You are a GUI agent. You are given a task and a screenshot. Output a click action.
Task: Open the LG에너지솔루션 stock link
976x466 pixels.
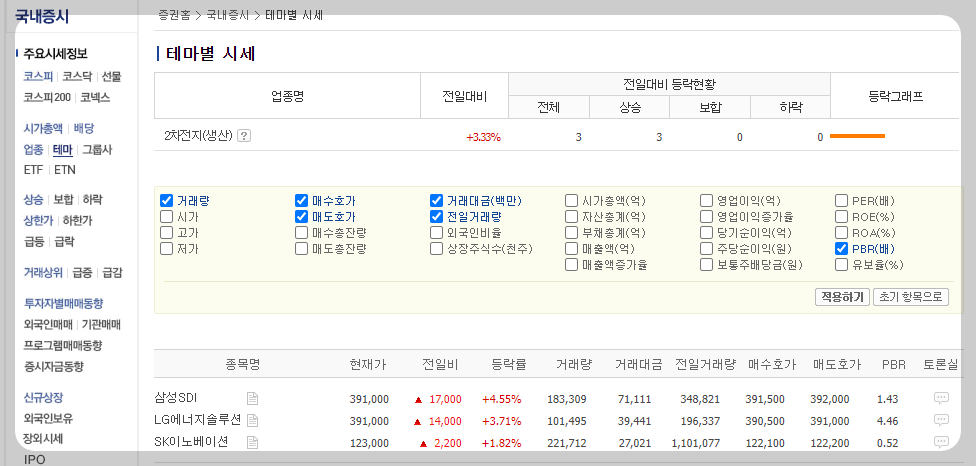(x=197, y=420)
